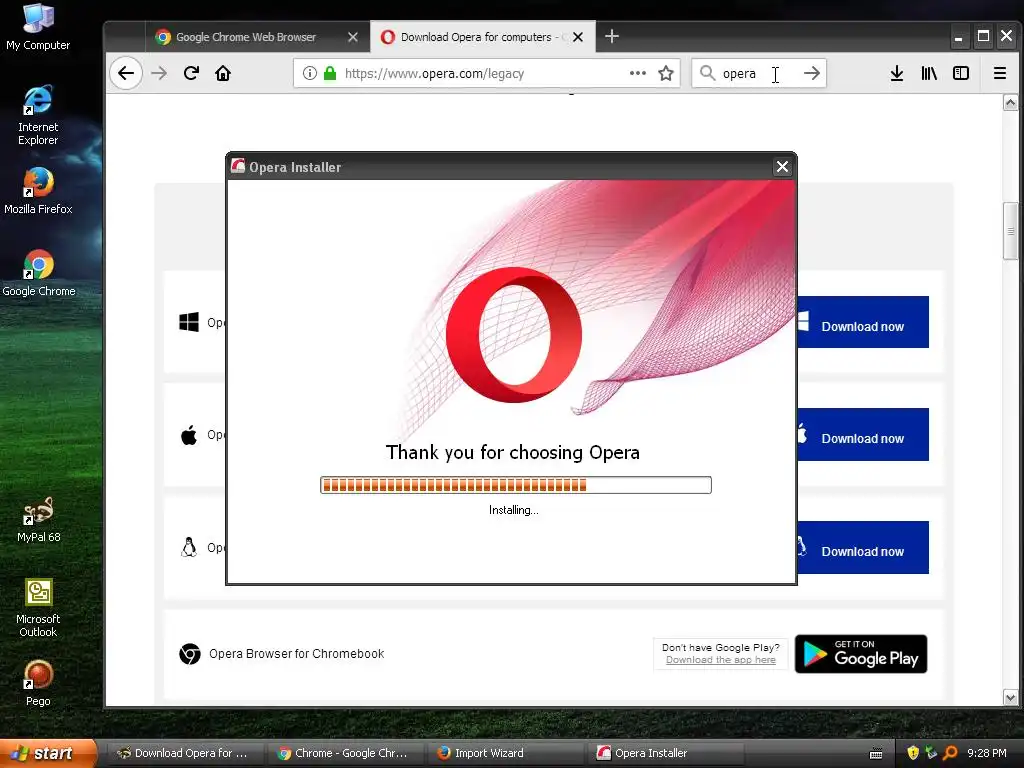Image resolution: width=1024 pixels, height=768 pixels.
Task: Click Download now for Linux
Action: tap(863, 547)
